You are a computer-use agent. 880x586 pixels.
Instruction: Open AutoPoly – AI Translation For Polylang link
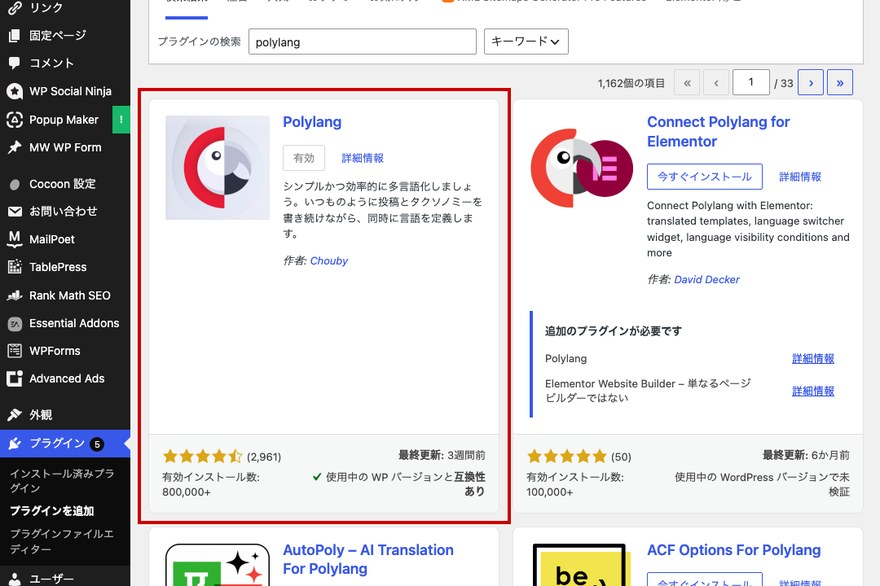pos(368,560)
